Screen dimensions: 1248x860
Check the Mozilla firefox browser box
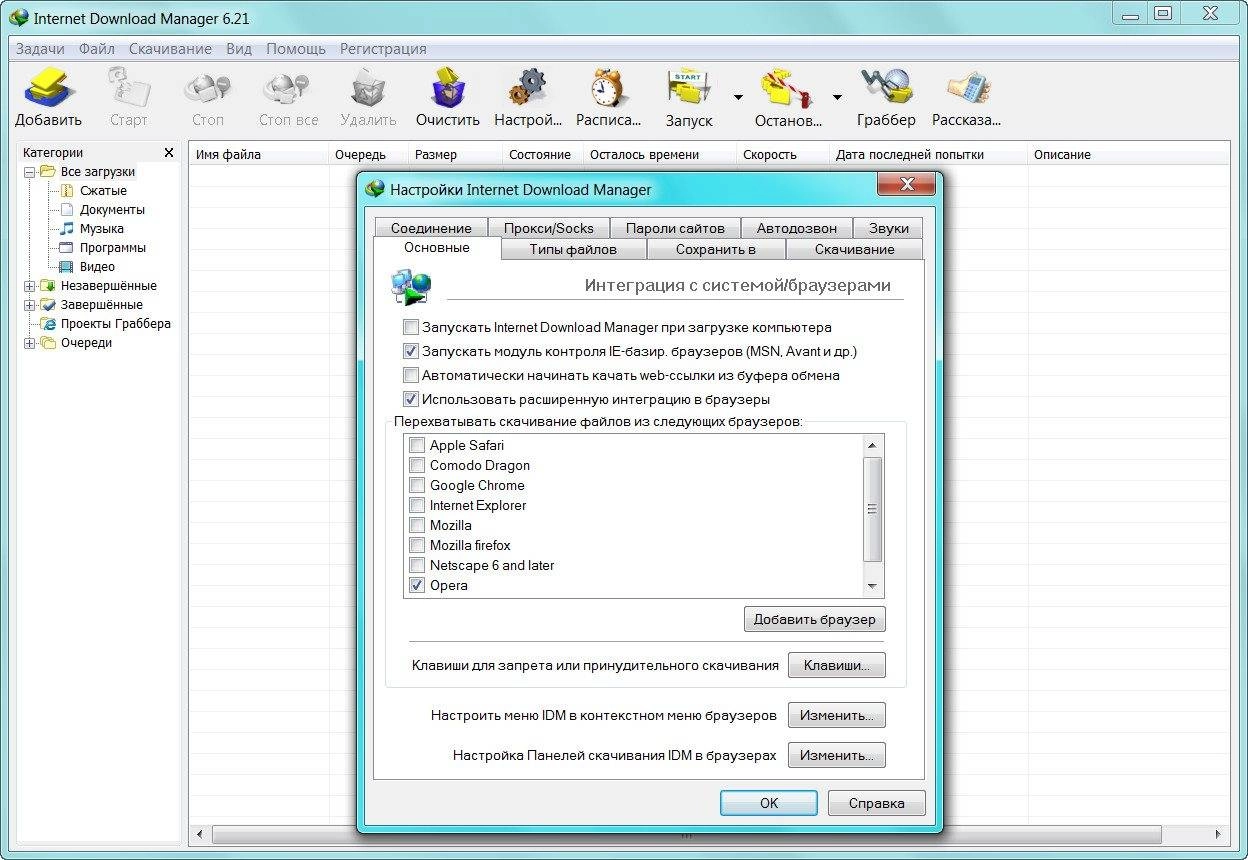pyautogui.click(x=417, y=545)
